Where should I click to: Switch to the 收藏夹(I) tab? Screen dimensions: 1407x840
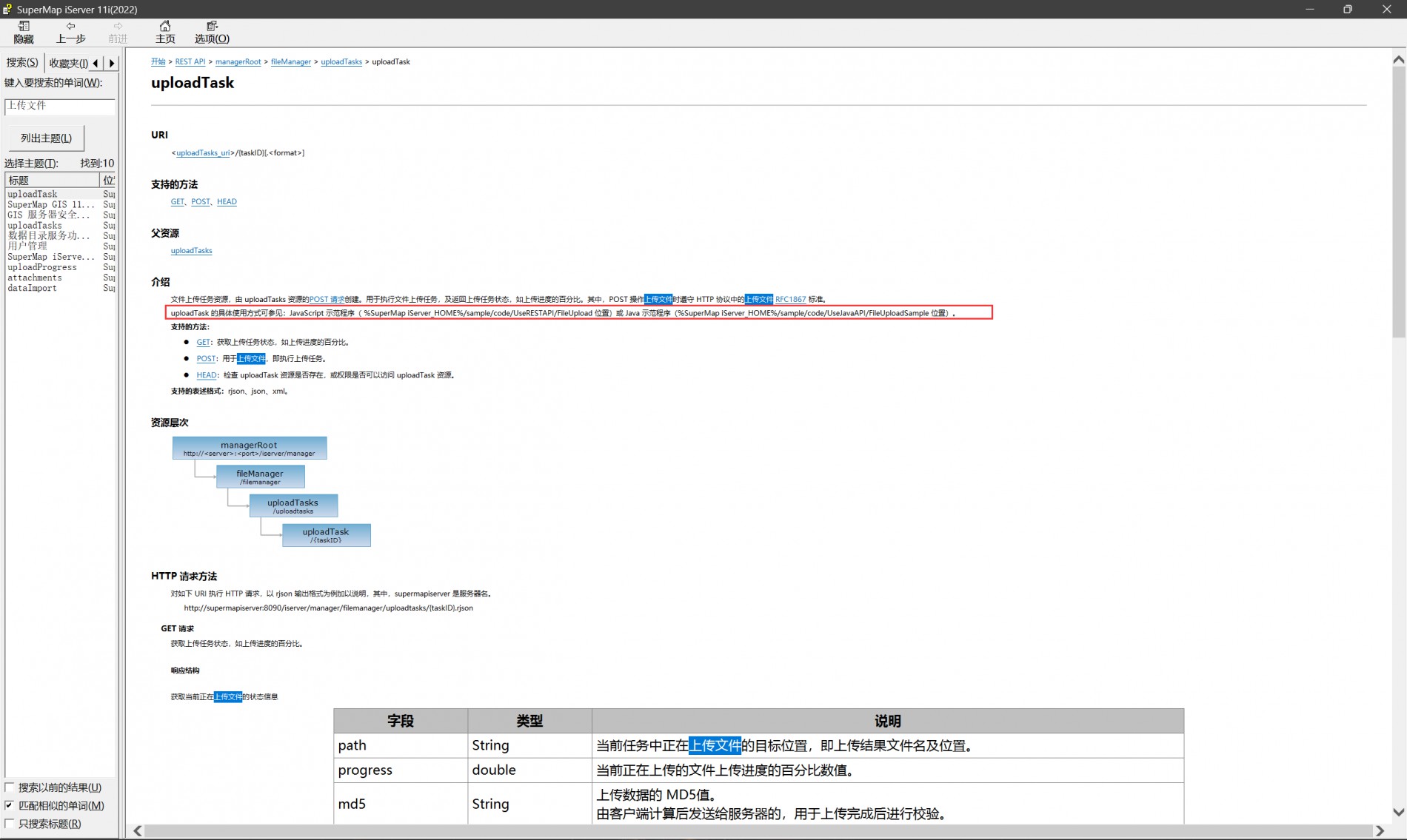click(68, 63)
